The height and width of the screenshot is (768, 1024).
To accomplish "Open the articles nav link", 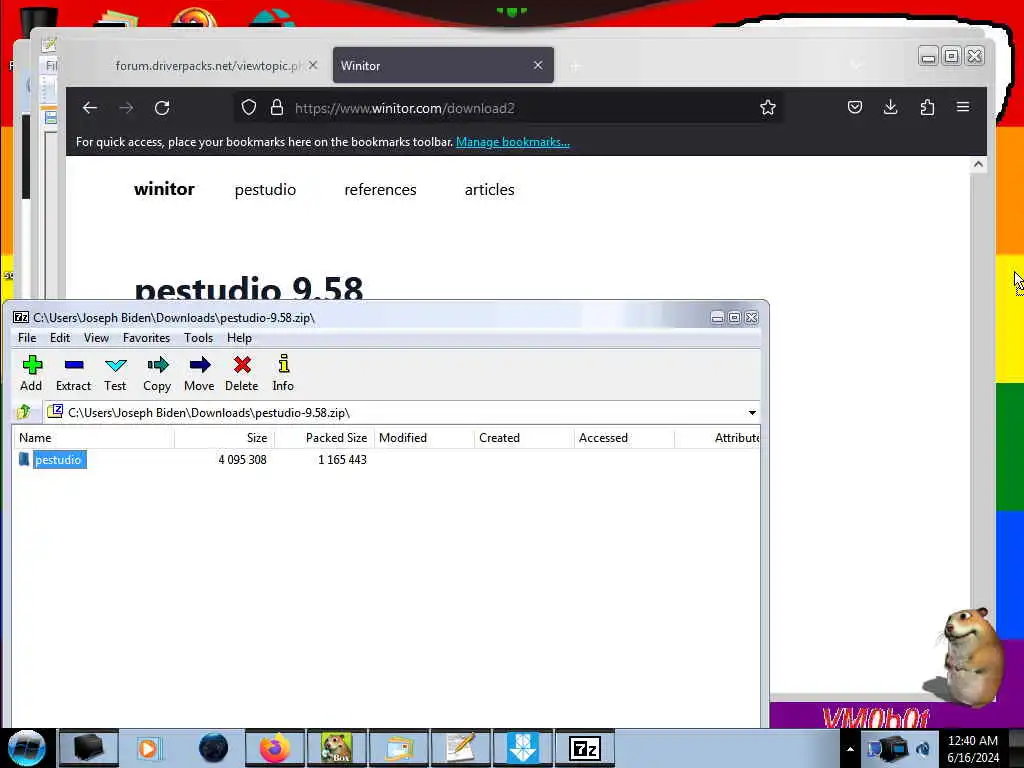I will tap(489, 189).
